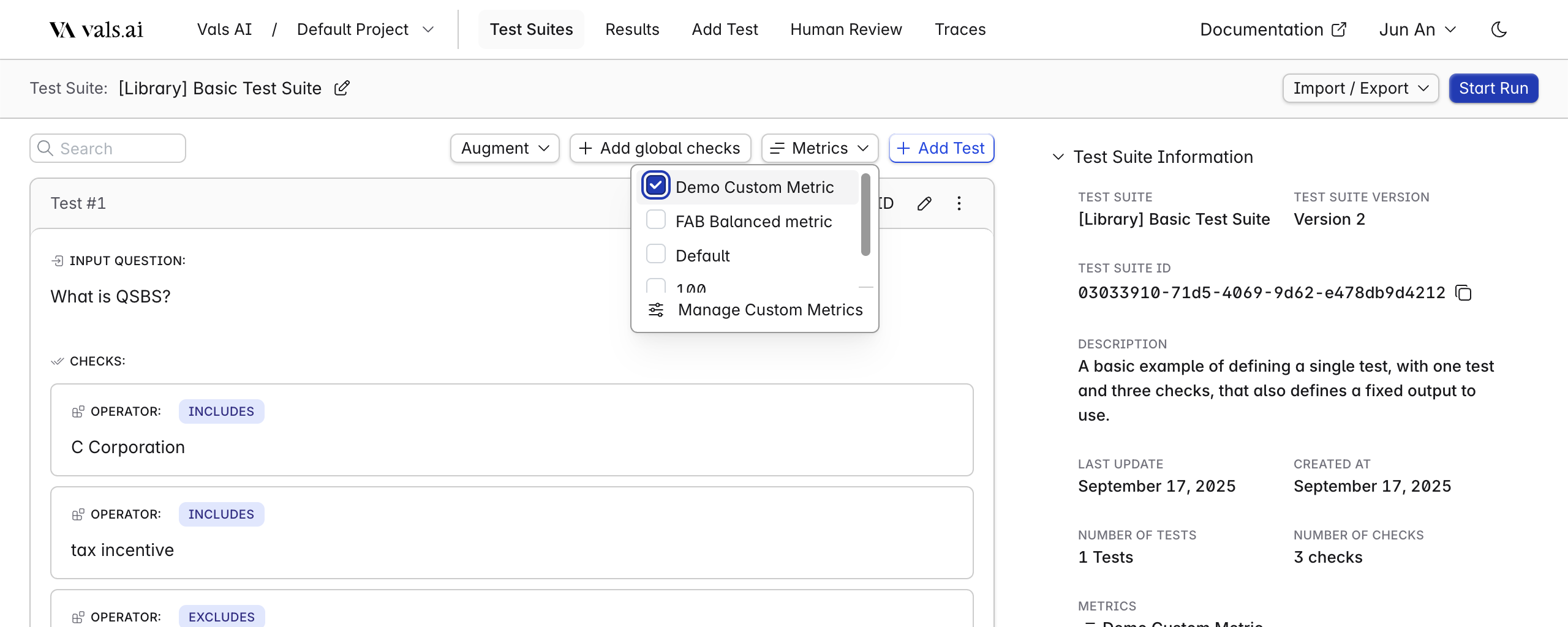Check the Default metric checkbox
This screenshot has height=627, width=1568.
click(656, 254)
